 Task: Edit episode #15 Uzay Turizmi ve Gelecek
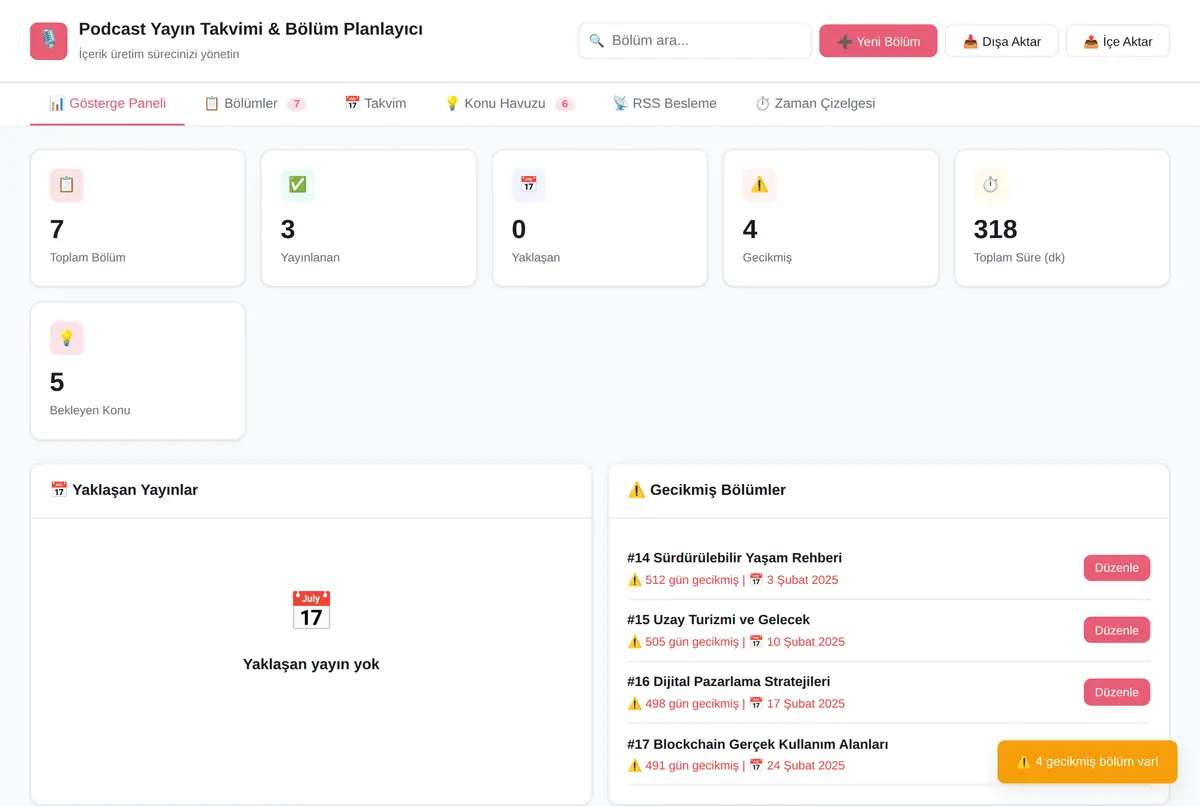pyautogui.click(x=1117, y=630)
